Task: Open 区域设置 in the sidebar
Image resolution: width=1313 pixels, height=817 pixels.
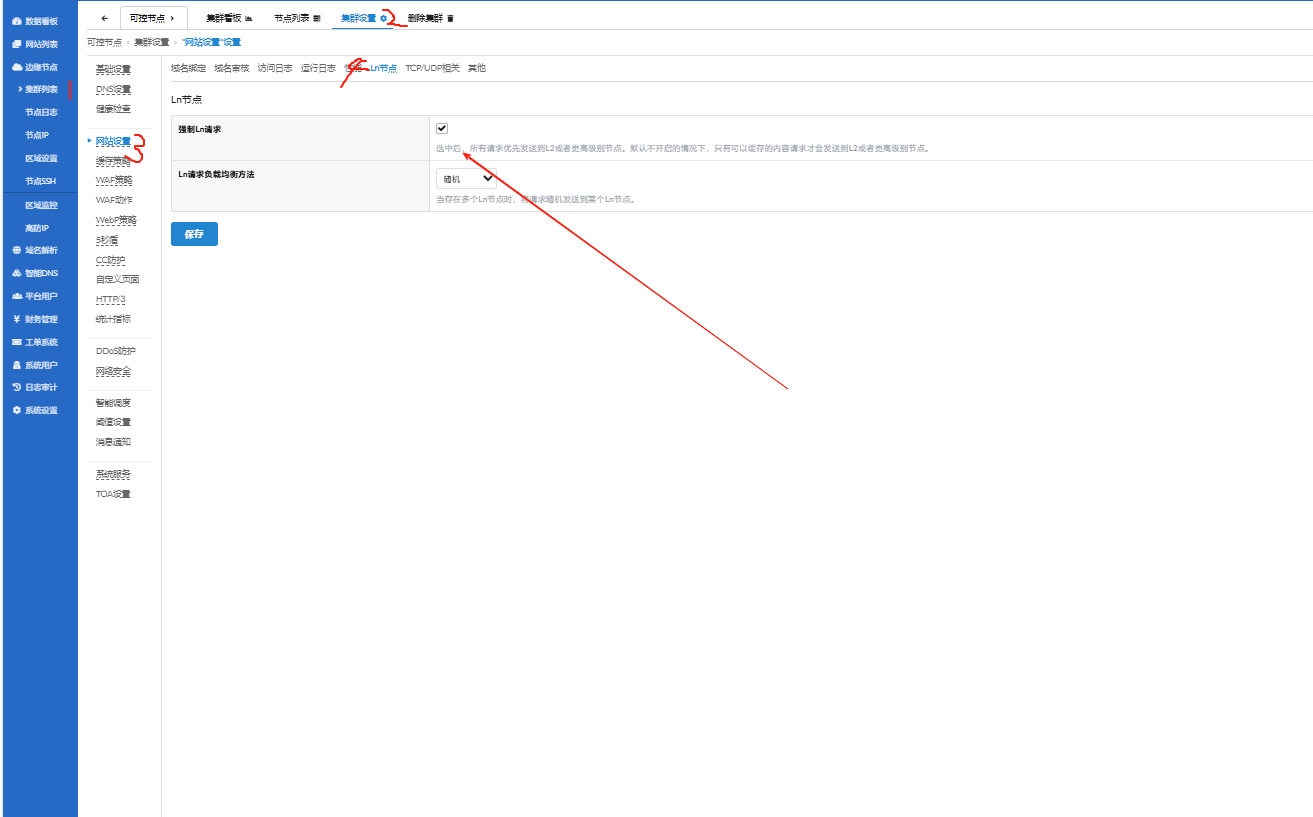Action: point(41,158)
